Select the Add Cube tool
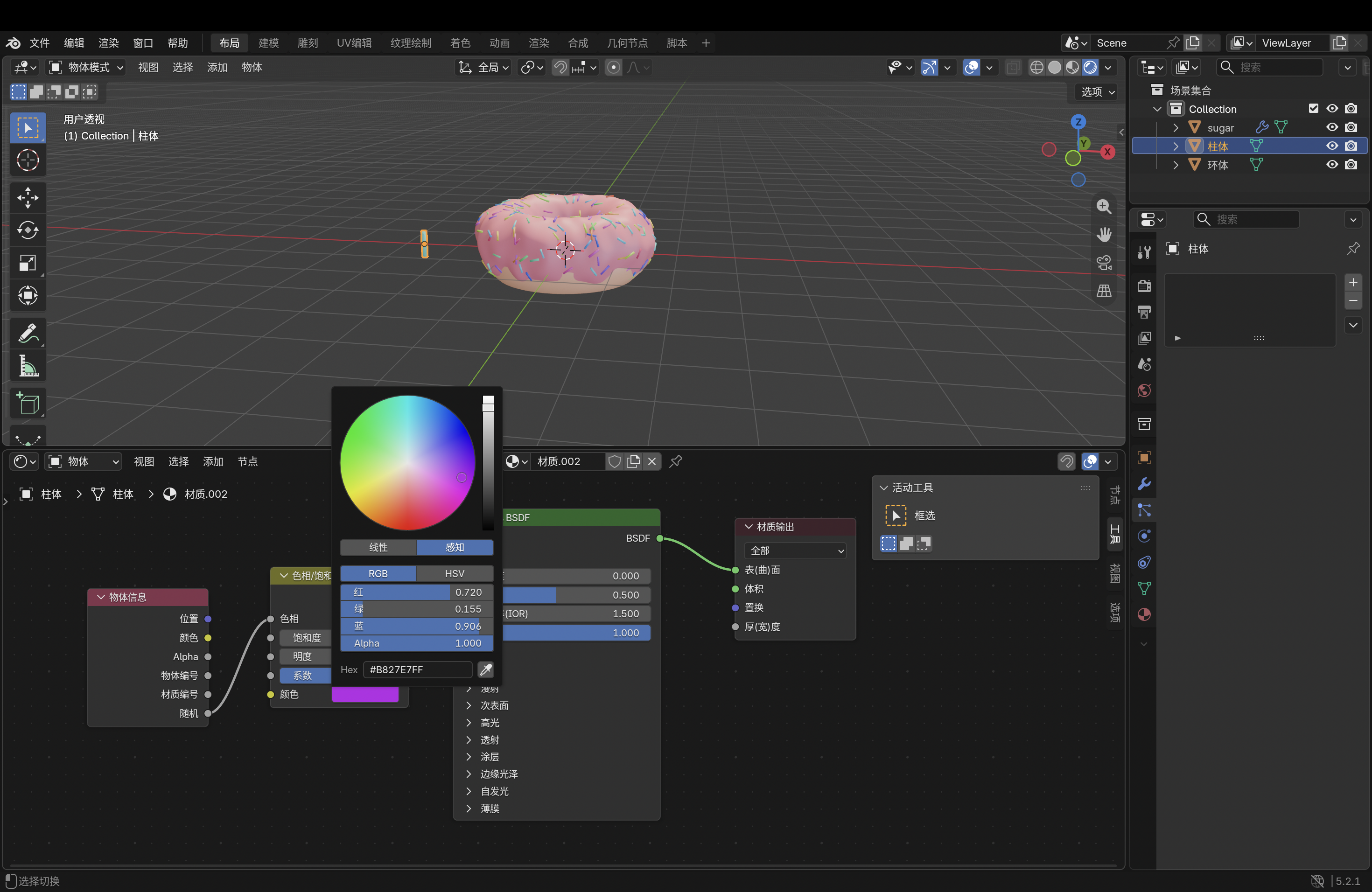 click(x=28, y=404)
